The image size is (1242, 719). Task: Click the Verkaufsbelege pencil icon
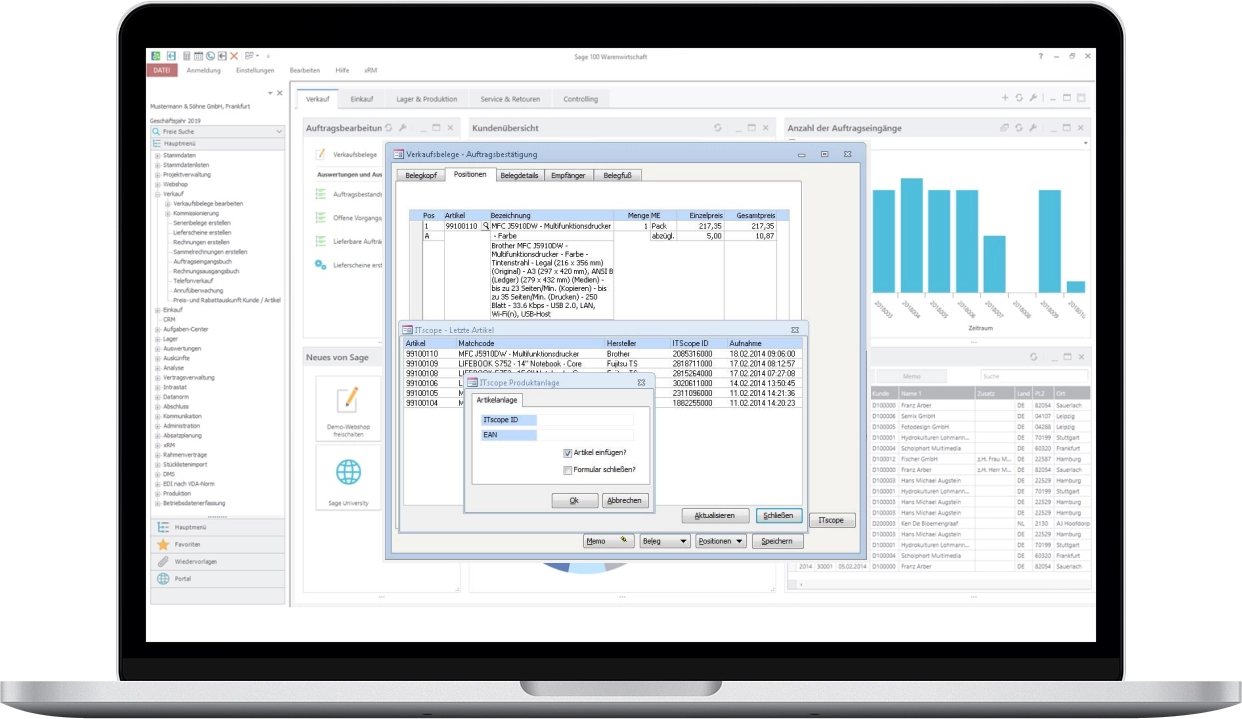click(321, 155)
